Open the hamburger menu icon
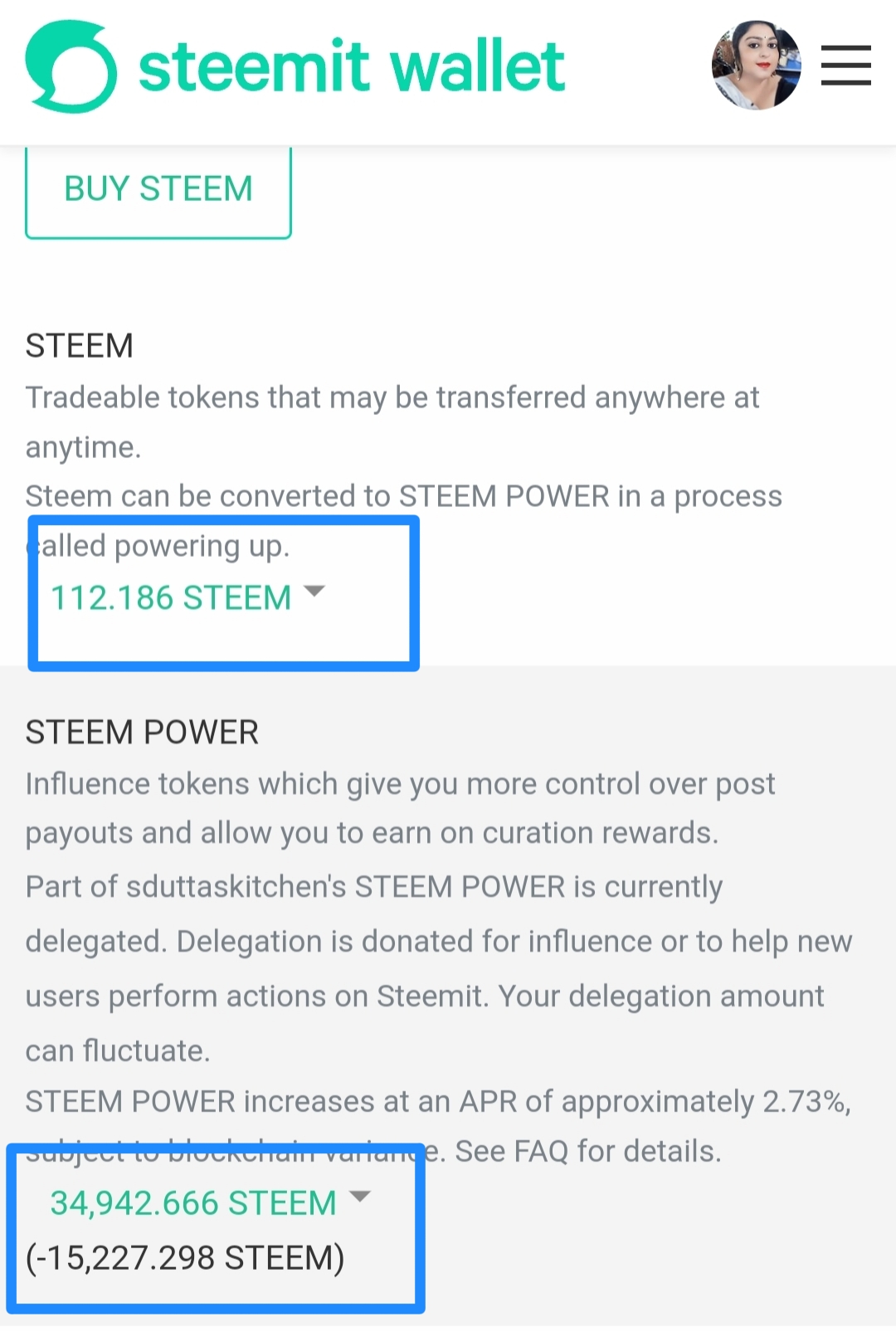 click(x=845, y=66)
